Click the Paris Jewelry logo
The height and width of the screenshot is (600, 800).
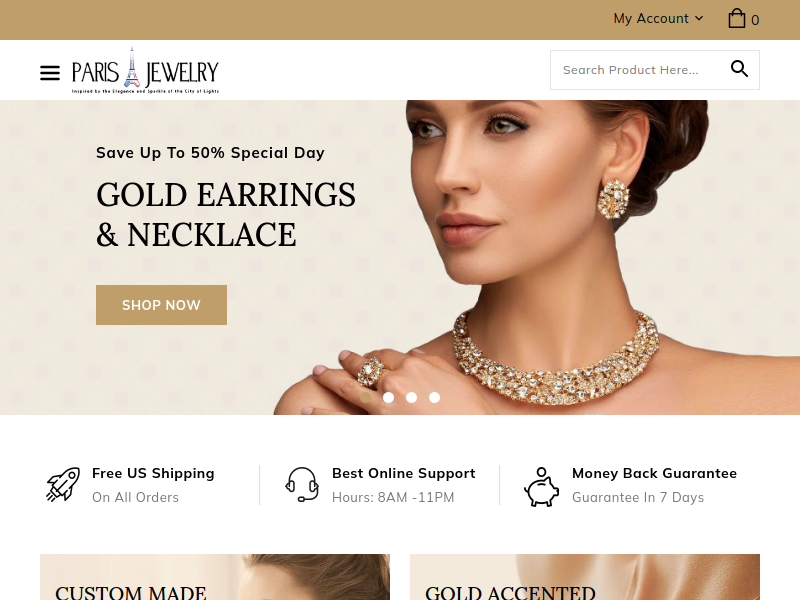coord(145,70)
